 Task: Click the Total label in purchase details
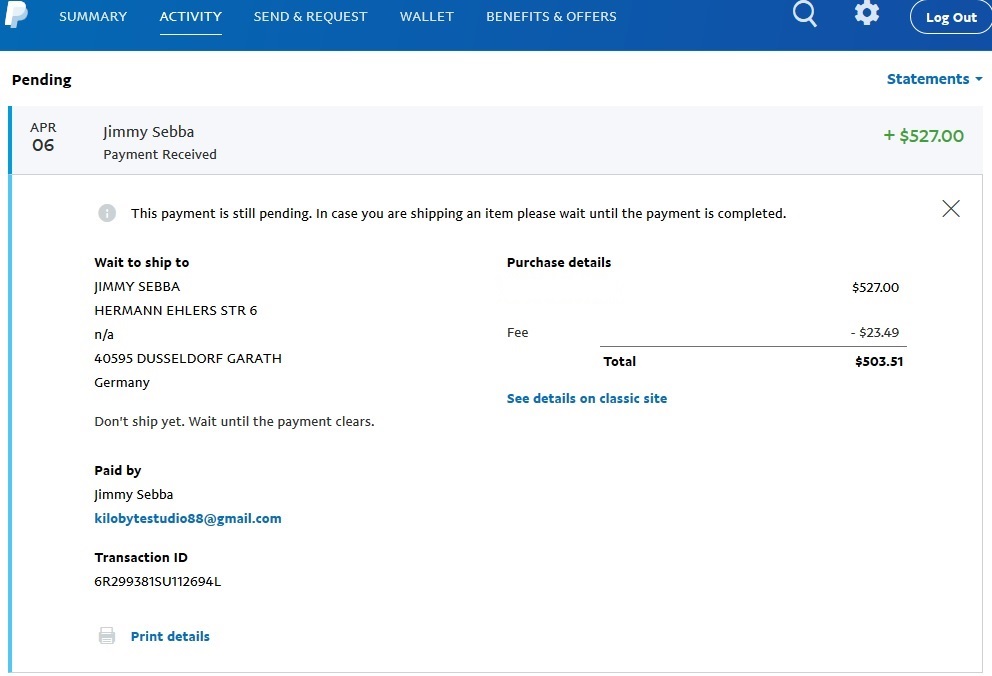click(620, 362)
